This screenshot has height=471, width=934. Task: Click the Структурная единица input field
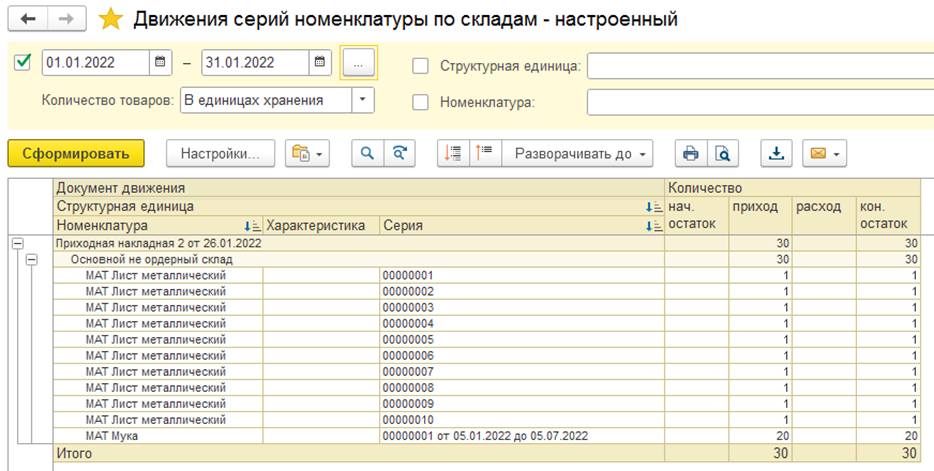760,66
